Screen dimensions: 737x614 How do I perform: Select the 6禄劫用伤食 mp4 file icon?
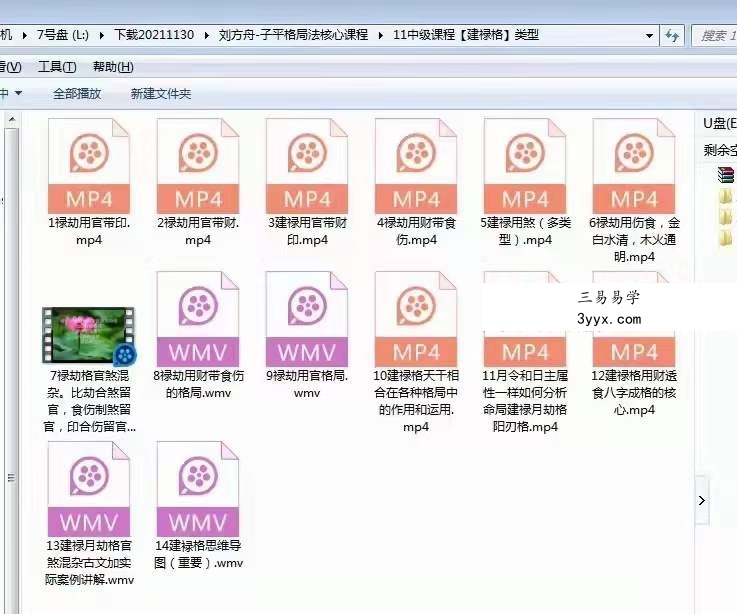634,166
